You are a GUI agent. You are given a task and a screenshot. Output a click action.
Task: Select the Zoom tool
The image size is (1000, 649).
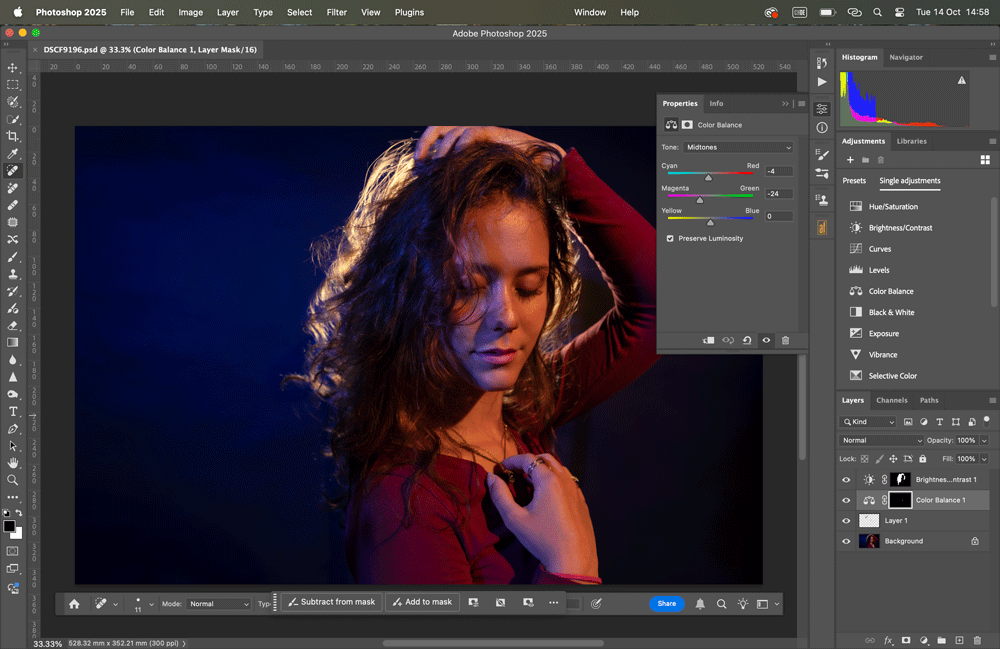coord(13,478)
